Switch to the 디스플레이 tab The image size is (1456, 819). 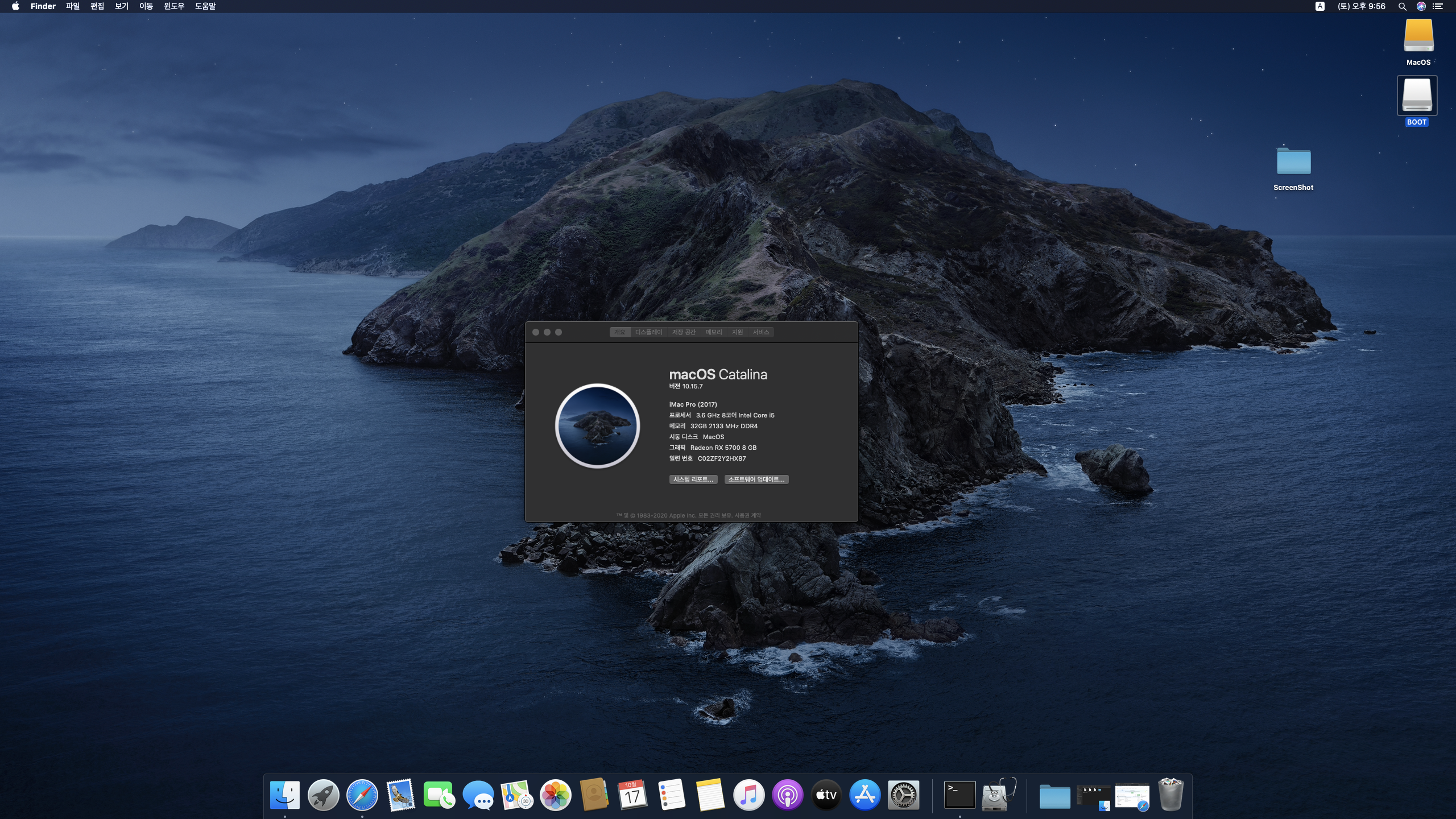click(648, 332)
